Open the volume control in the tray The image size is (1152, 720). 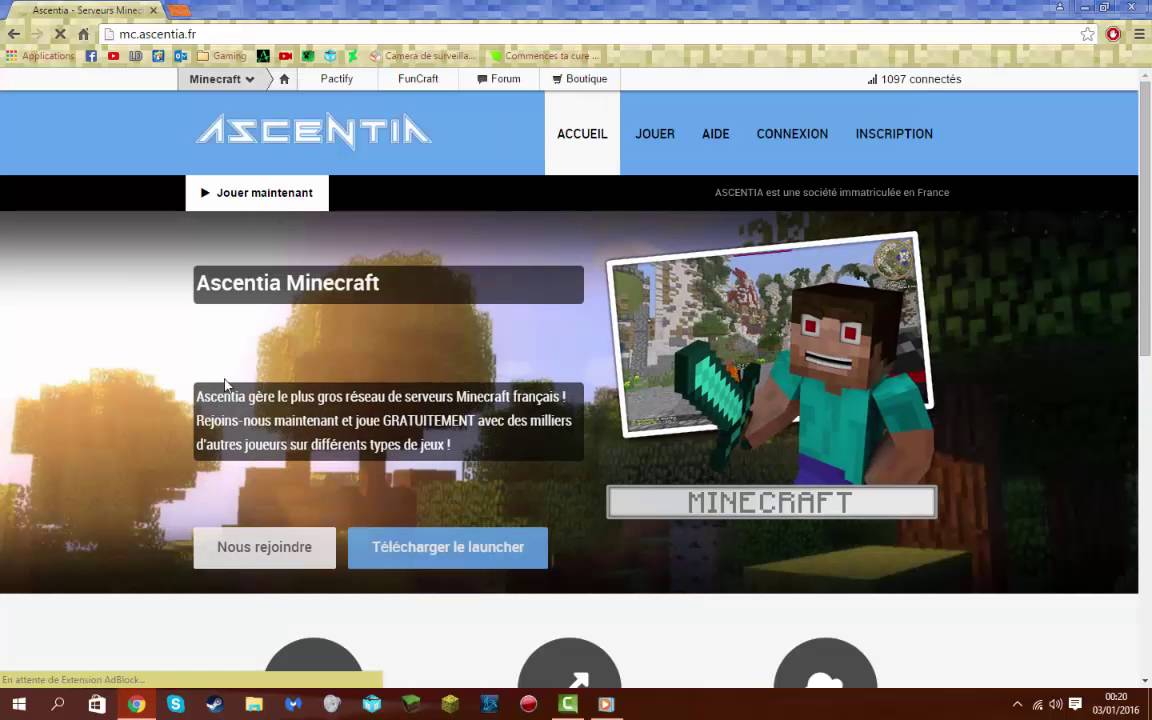[x=1056, y=704]
